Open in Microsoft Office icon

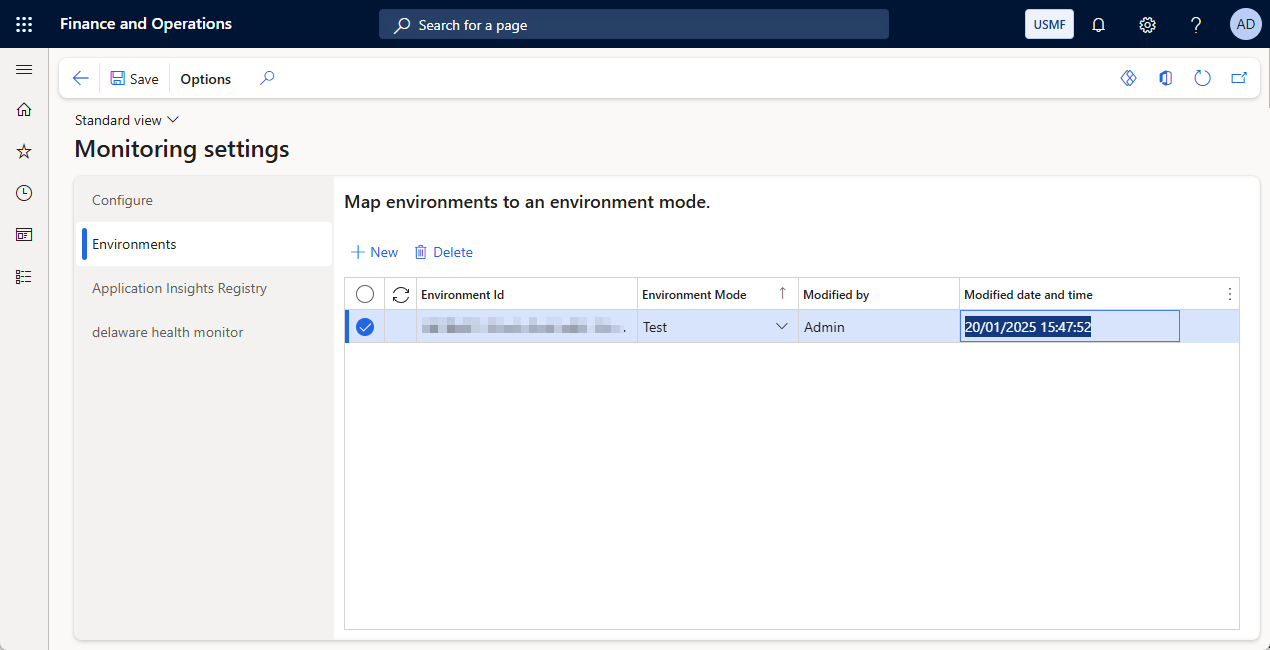pyautogui.click(x=1165, y=78)
